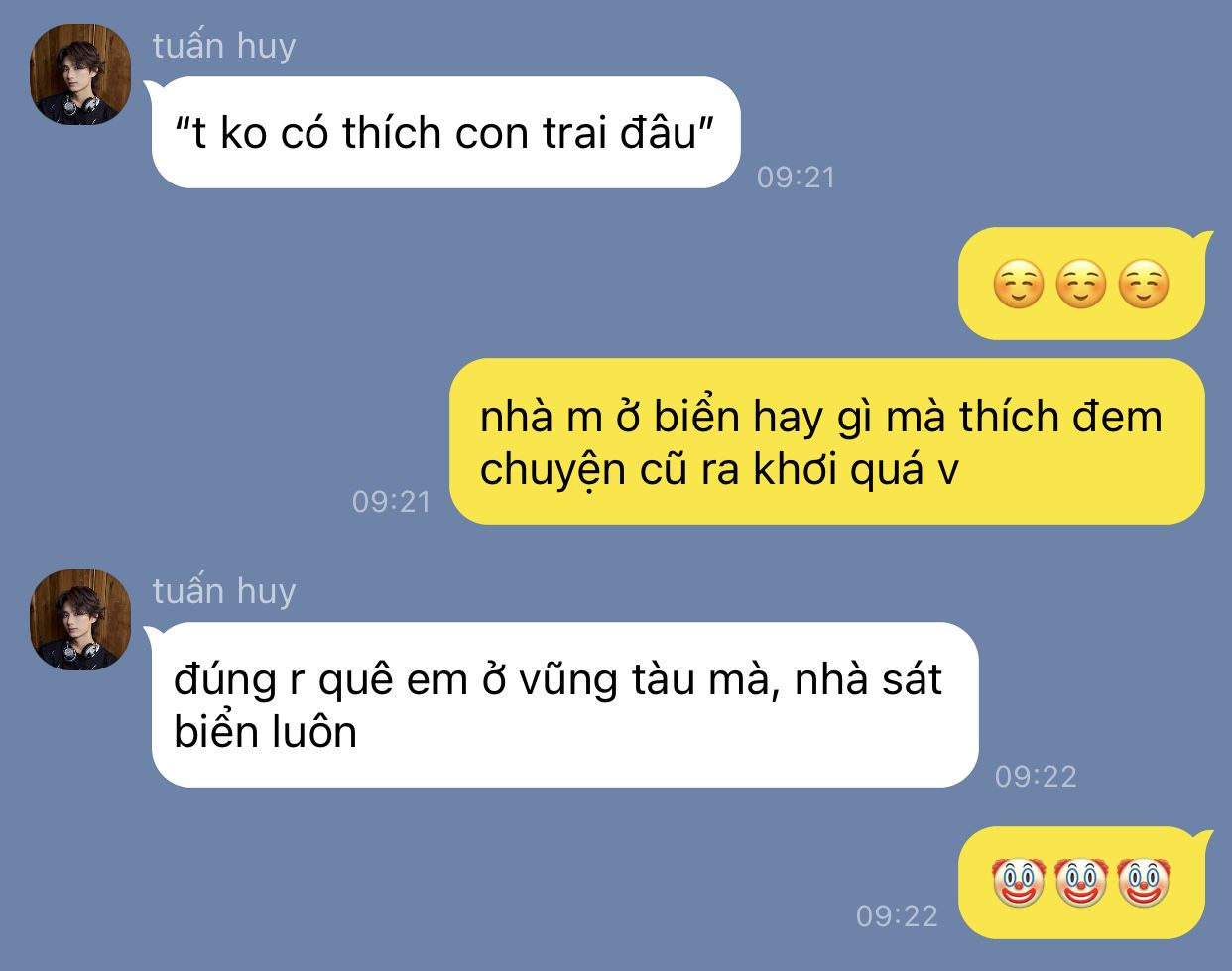
Task: Click the 09:21 timestamp beside the first message
Action: click(x=796, y=178)
